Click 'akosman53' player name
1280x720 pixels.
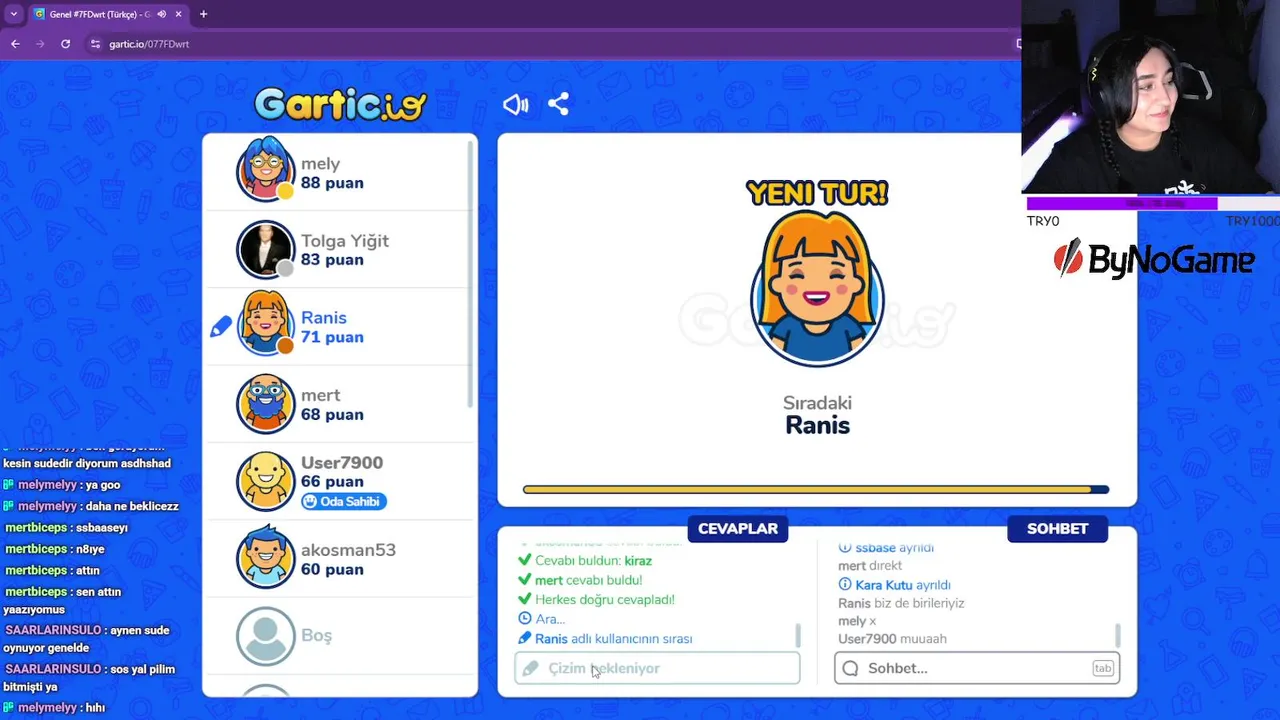tap(348, 550)
